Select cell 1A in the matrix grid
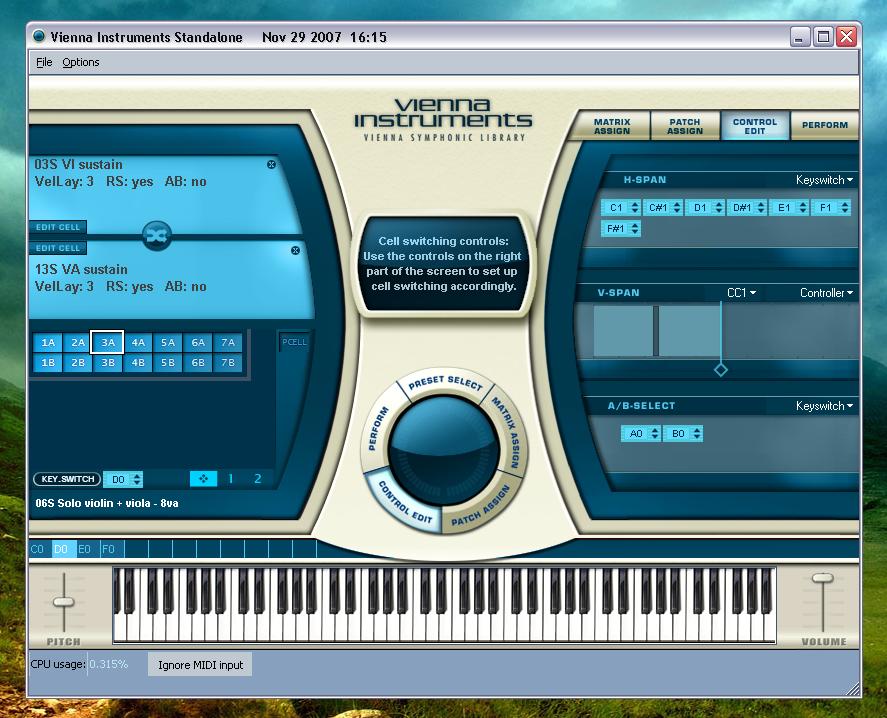This screenshot has height=718, width=887. 48,342
